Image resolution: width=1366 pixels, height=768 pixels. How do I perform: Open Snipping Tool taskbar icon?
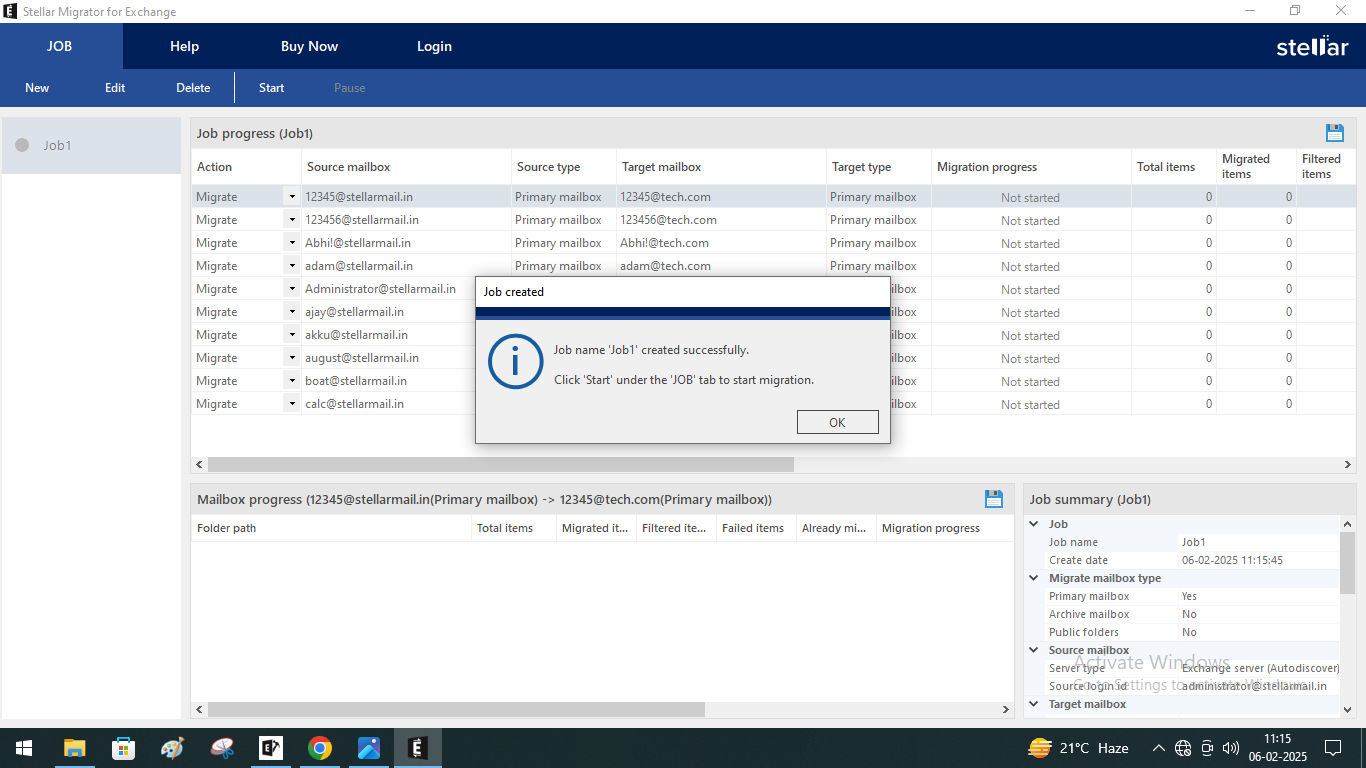click(x=222, y=748)
